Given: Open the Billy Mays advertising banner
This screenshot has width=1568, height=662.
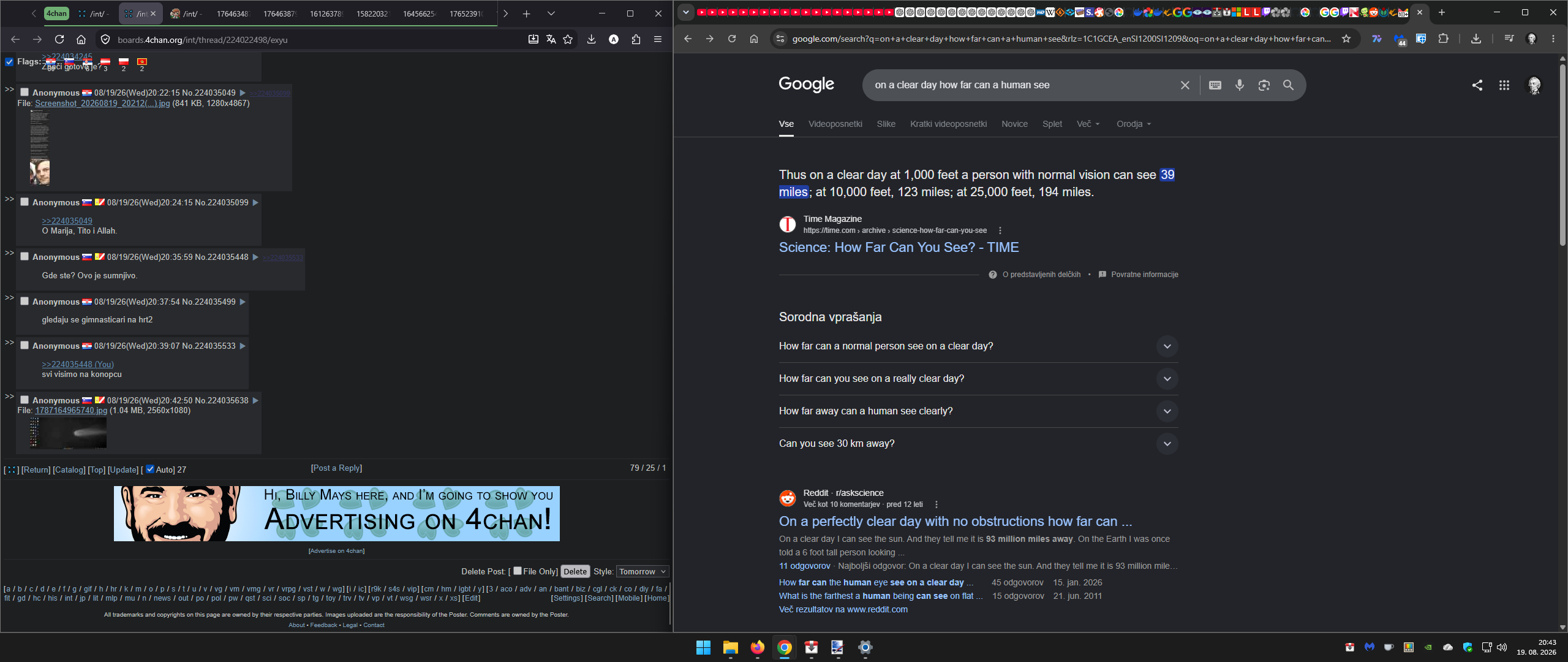Looking at the screenshot, I should 337,514.
